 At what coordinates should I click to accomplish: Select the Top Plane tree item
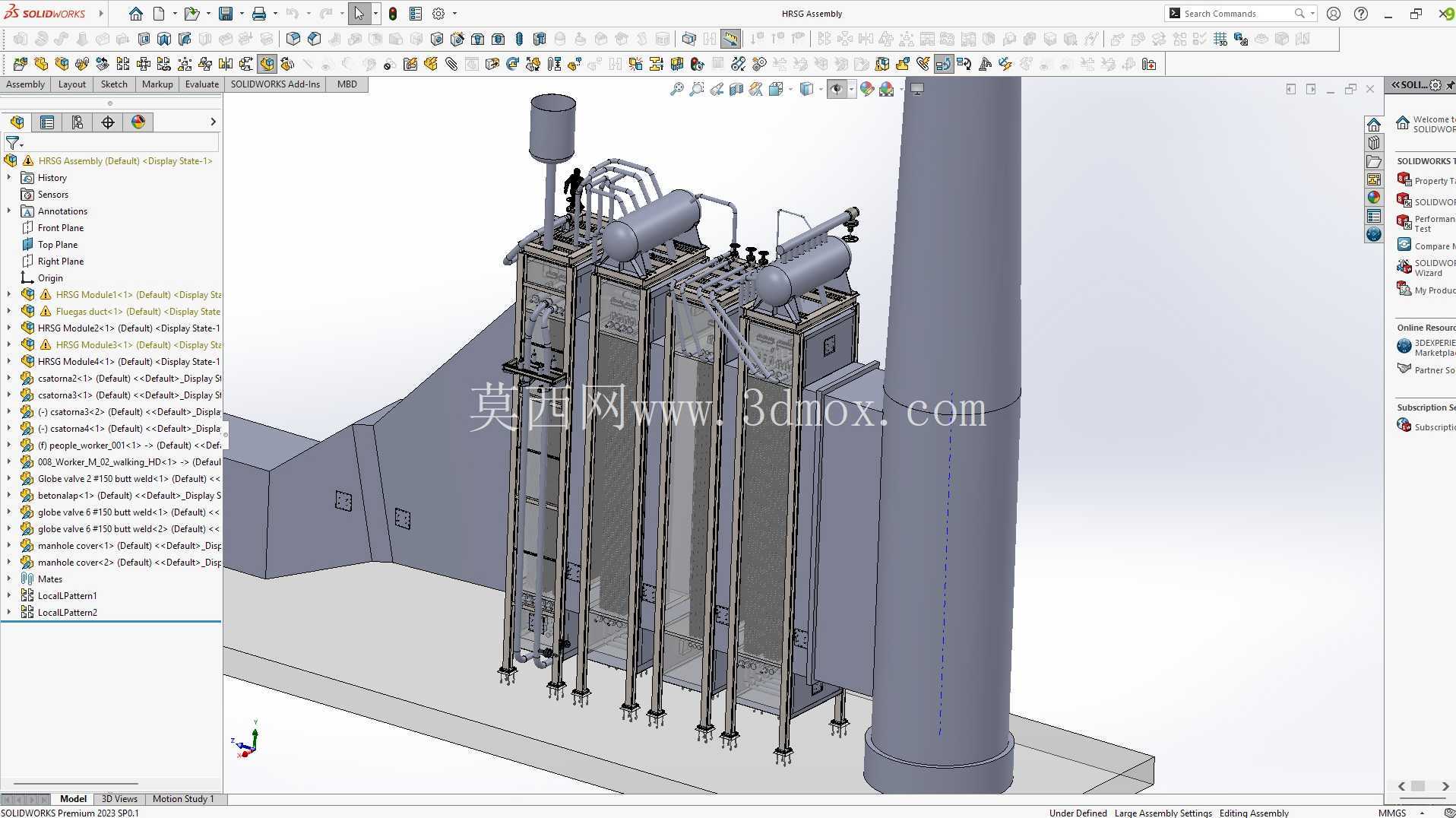click(x=58, y=244)
